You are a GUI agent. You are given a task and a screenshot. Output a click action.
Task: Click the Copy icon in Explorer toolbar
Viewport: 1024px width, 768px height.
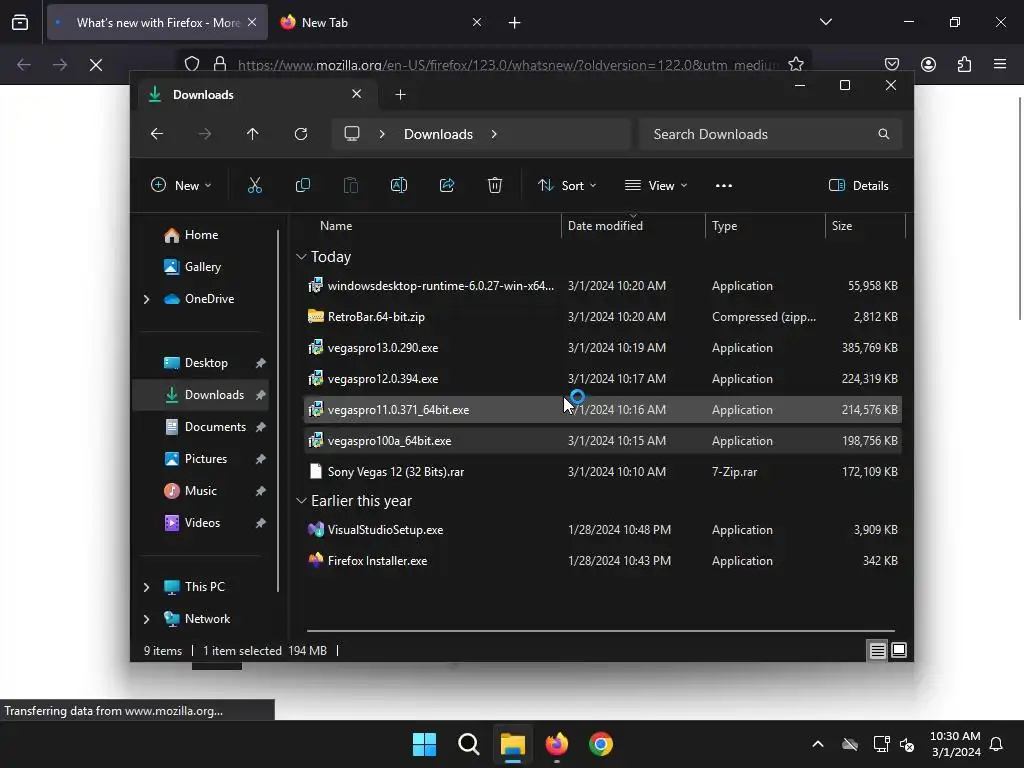pyautogui.click(x=302, y=185)
